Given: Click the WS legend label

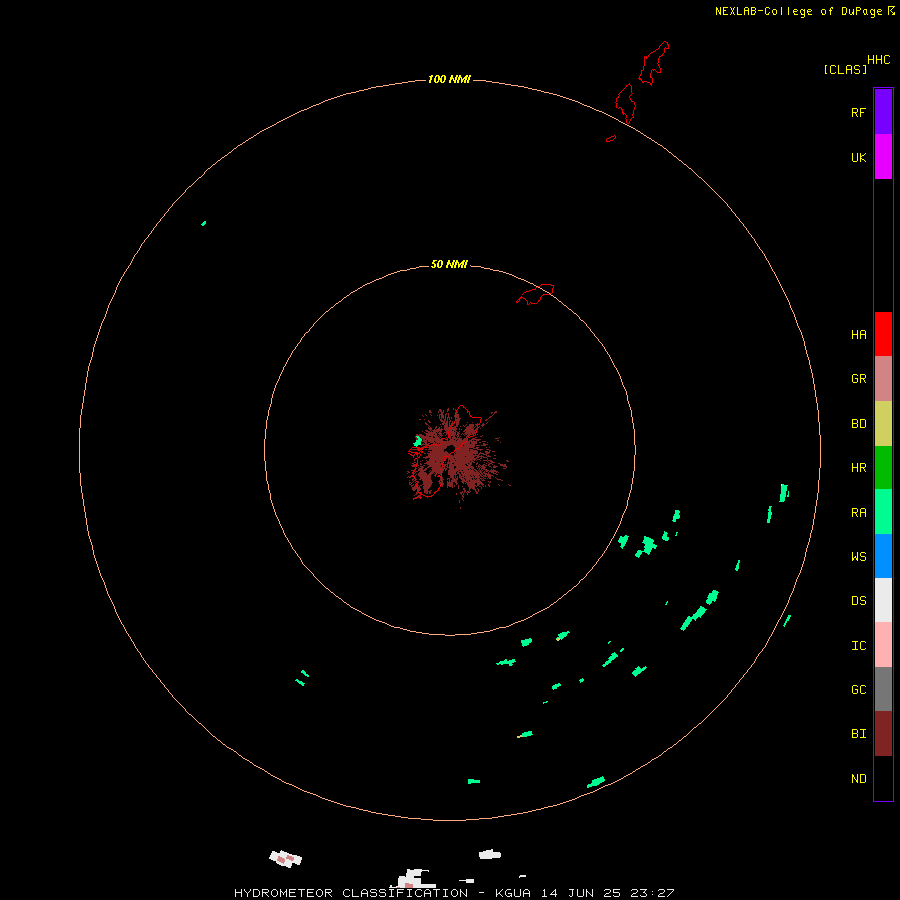Looking at the screenshot, I should [x=858, y=556].
